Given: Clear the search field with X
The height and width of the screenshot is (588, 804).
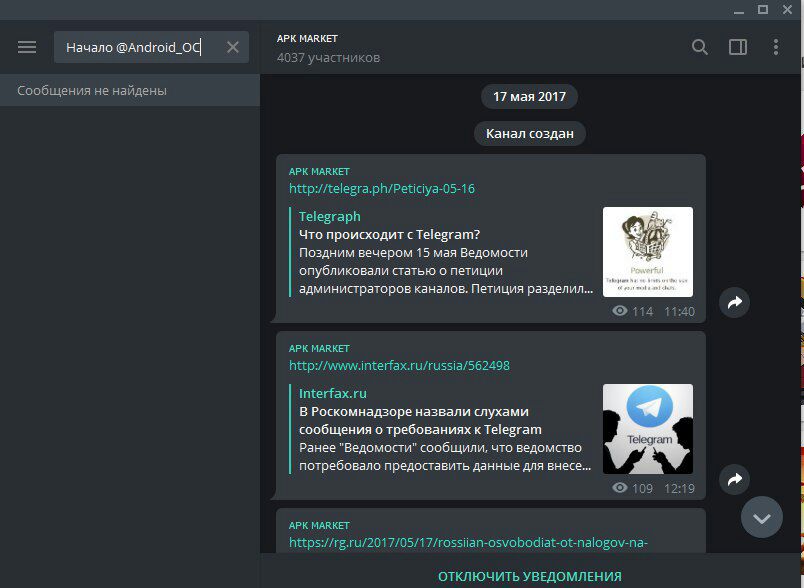Looking at the screenshot, I should pyautogui.click(x=233, y=47).
